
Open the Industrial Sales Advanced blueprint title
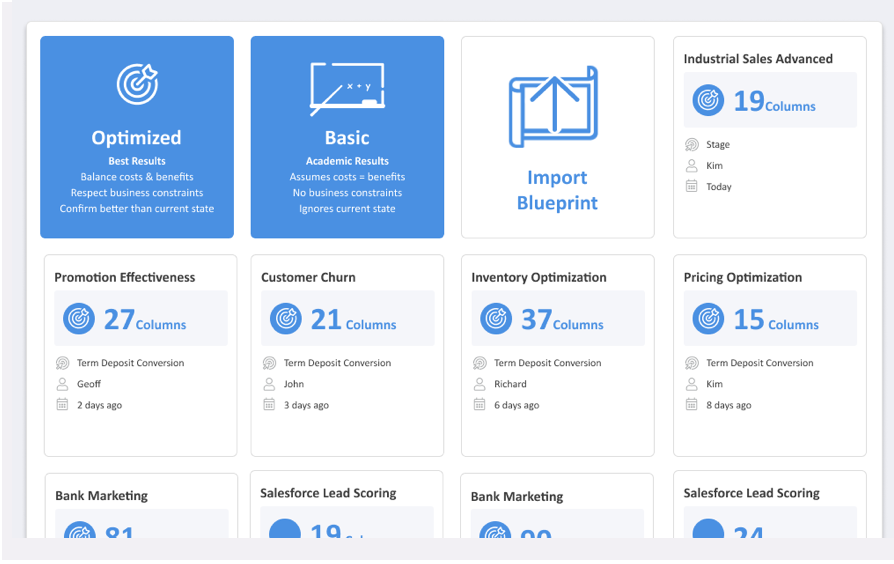pyautogui.click(x=758, y=59)
